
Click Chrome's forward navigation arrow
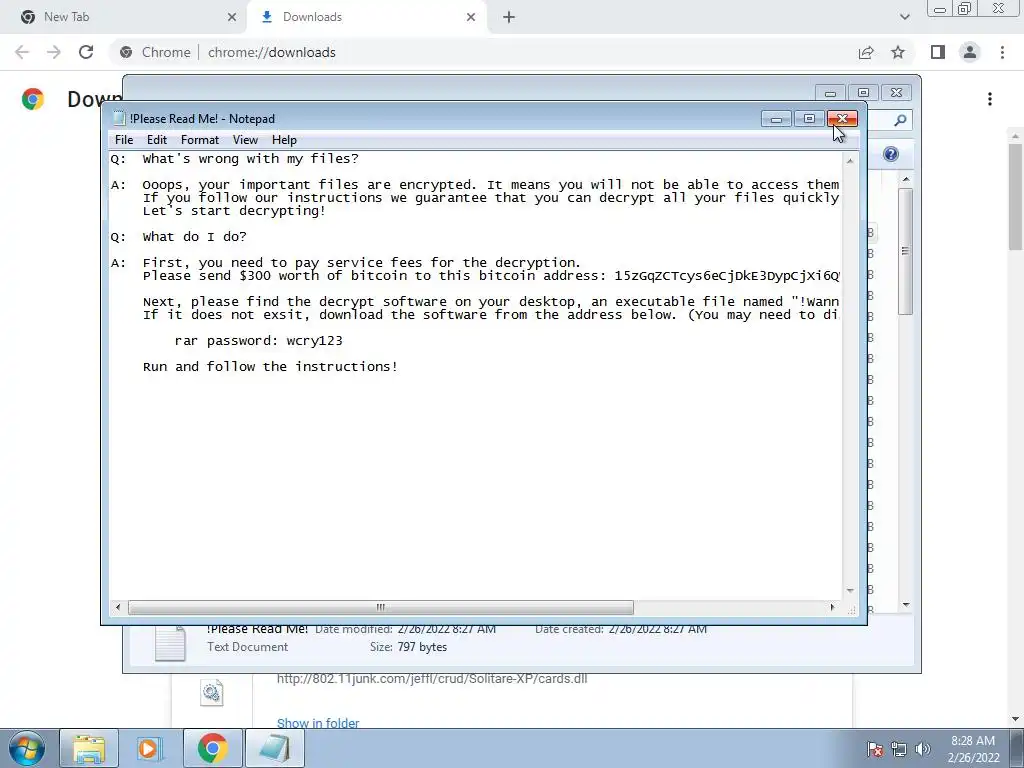pyautogui.click(x=54, y=52)
